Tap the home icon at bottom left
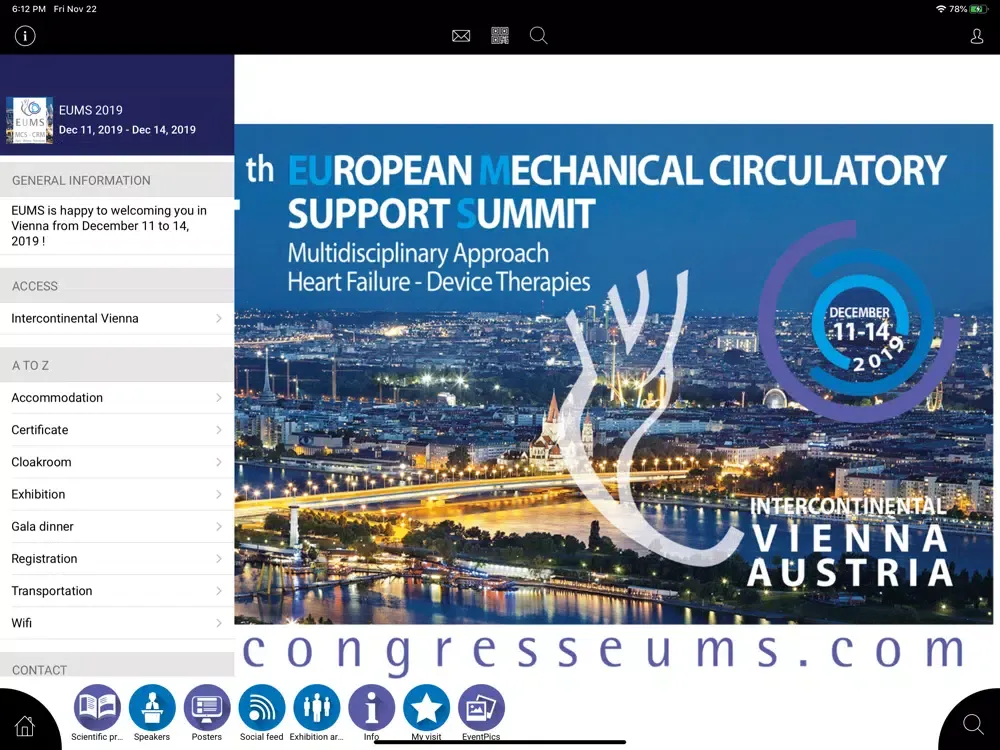This screenshot has width=1000, height=750. click(24, 725)
